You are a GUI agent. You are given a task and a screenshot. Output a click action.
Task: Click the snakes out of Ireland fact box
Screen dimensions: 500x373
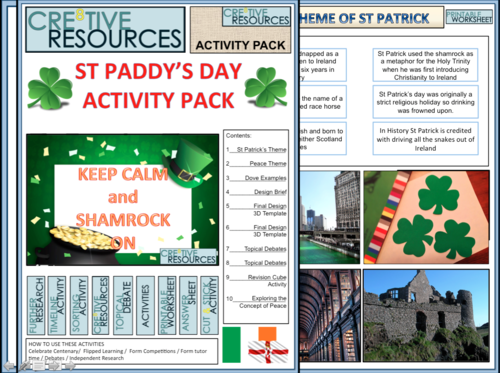pos(425,139)
